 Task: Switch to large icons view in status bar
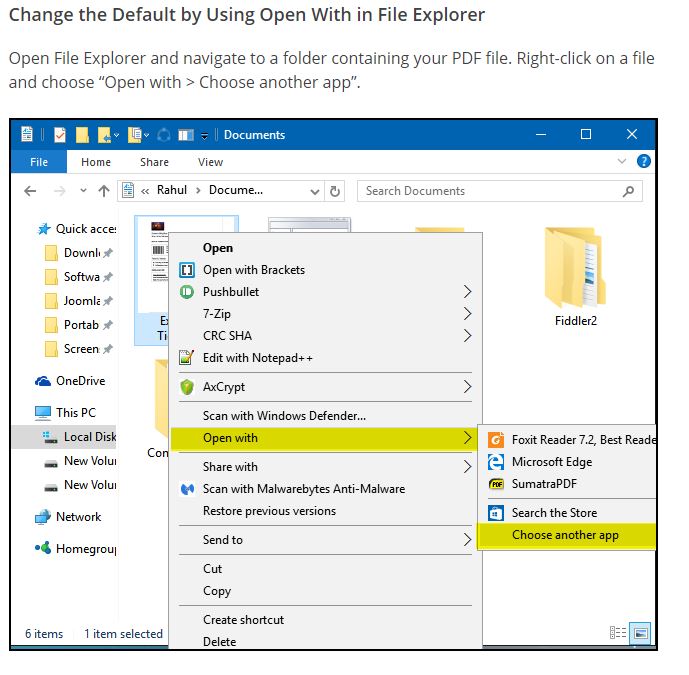coord(640,633)
